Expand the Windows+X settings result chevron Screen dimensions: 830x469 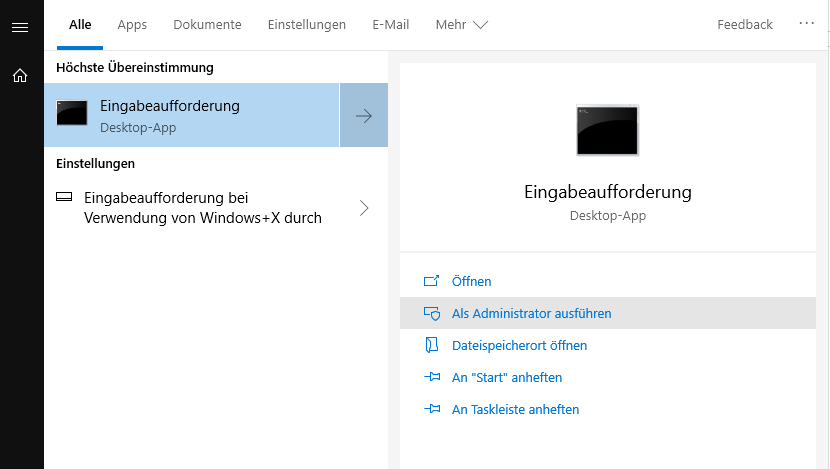tap(364, 208)
